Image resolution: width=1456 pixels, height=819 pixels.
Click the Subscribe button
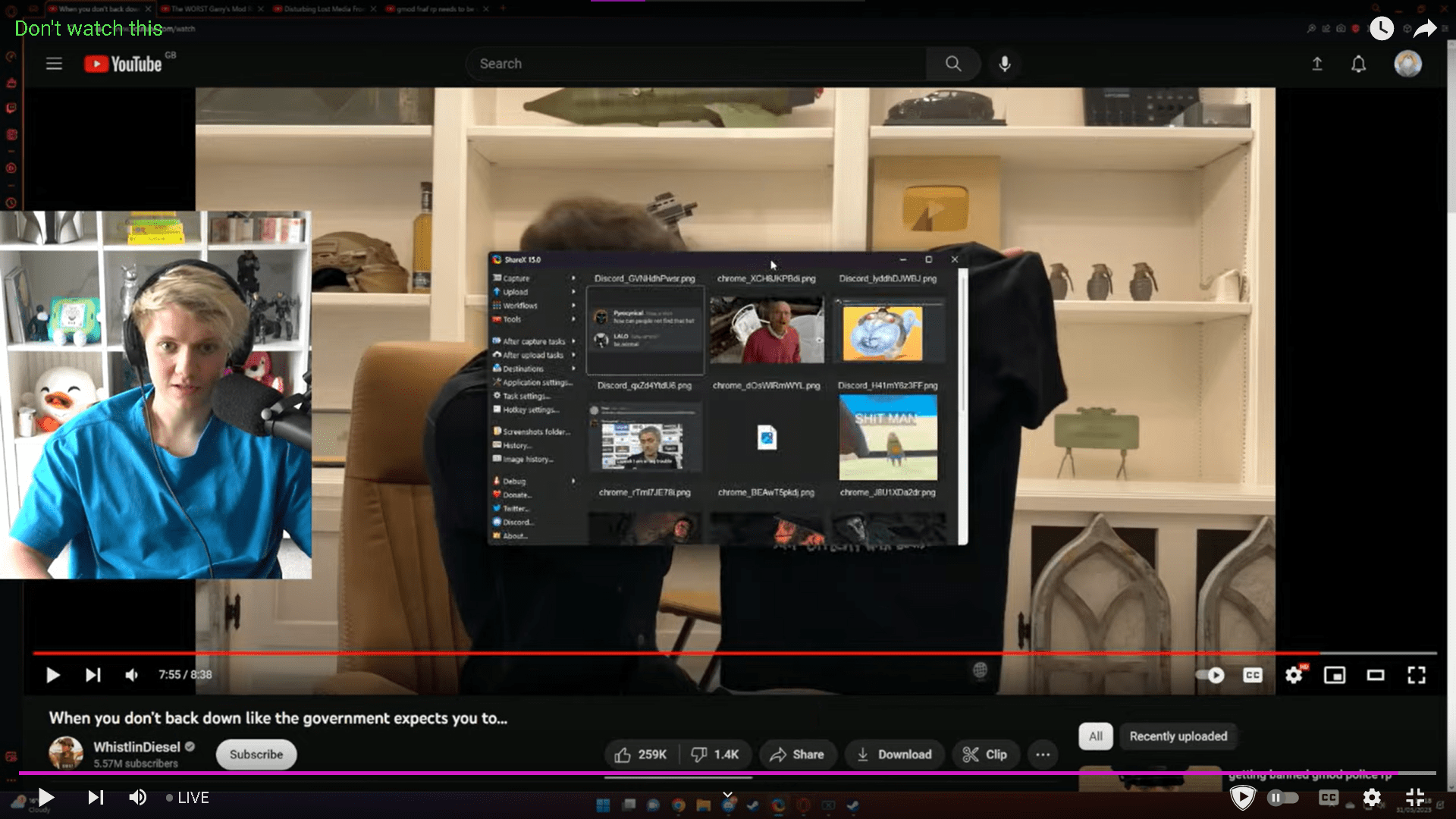[x=256, y=755]
